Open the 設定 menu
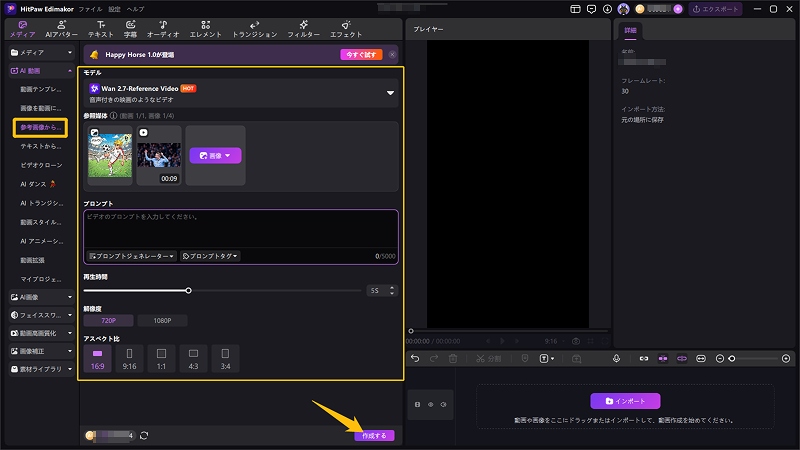 coord(115,9)
